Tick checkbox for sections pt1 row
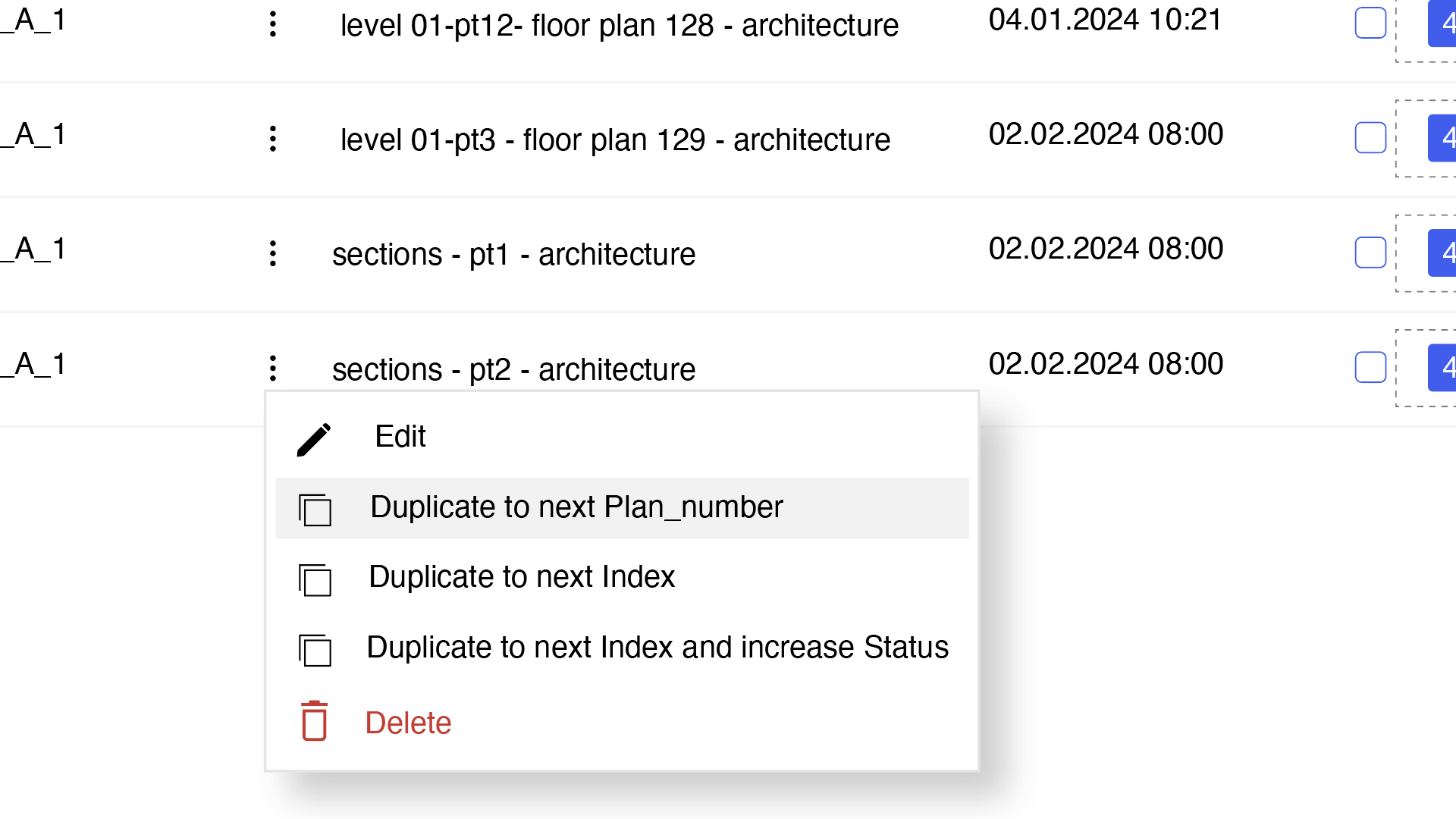Screen dimensions: 1456x819 [x=1370, y=253]
